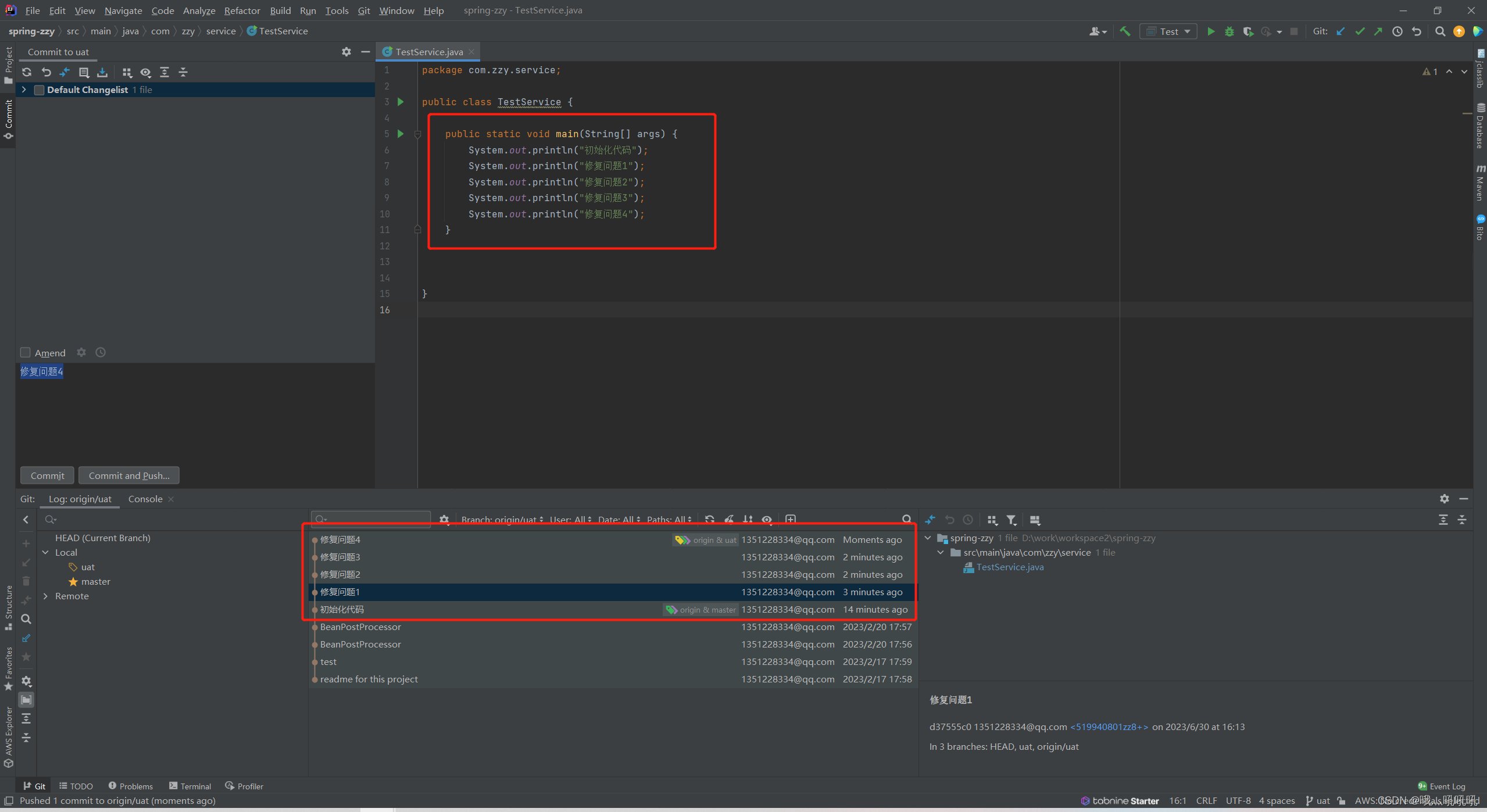Toggle View Options eye in Git log

[x=767, y=519]
